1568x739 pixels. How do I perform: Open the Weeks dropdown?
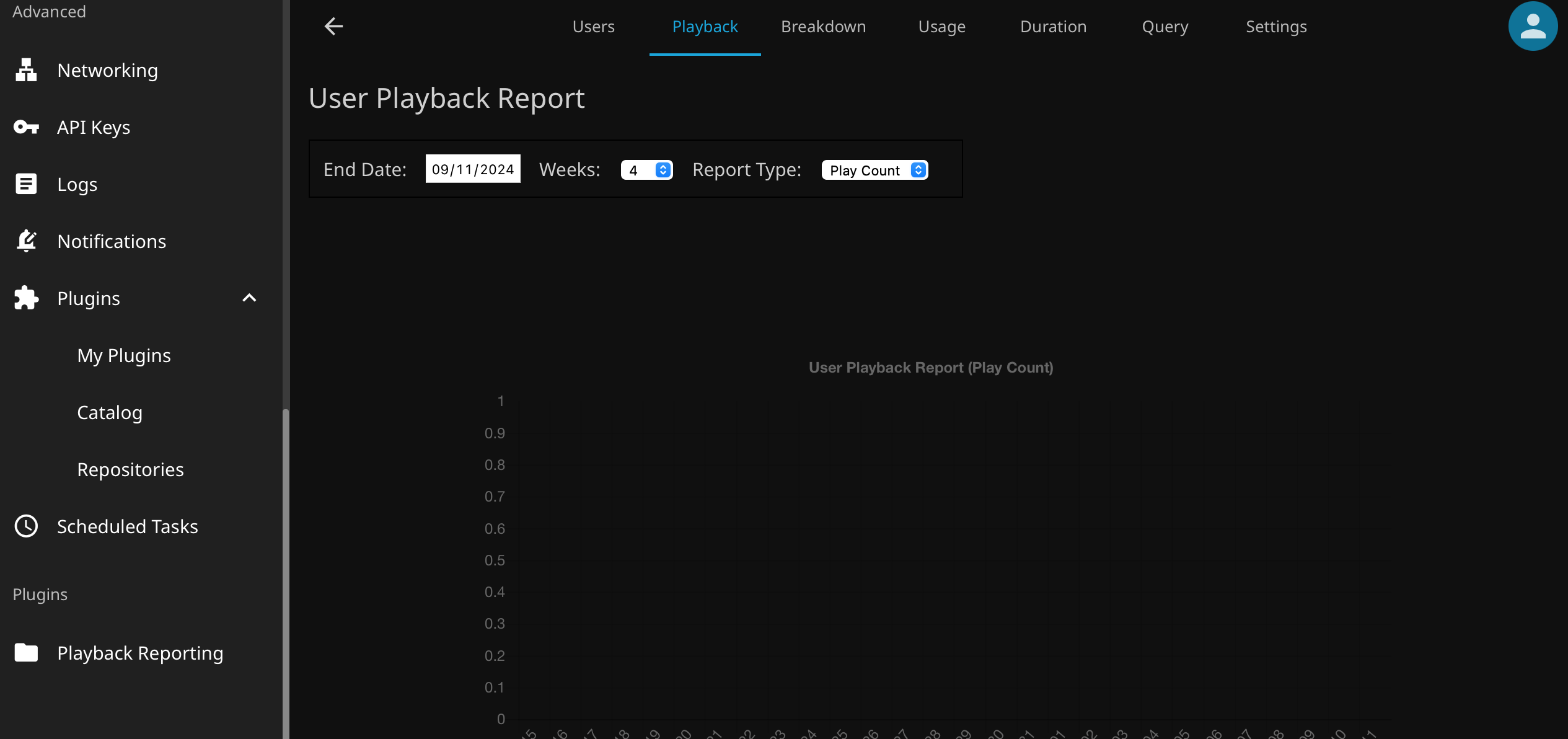click(646, 170)
